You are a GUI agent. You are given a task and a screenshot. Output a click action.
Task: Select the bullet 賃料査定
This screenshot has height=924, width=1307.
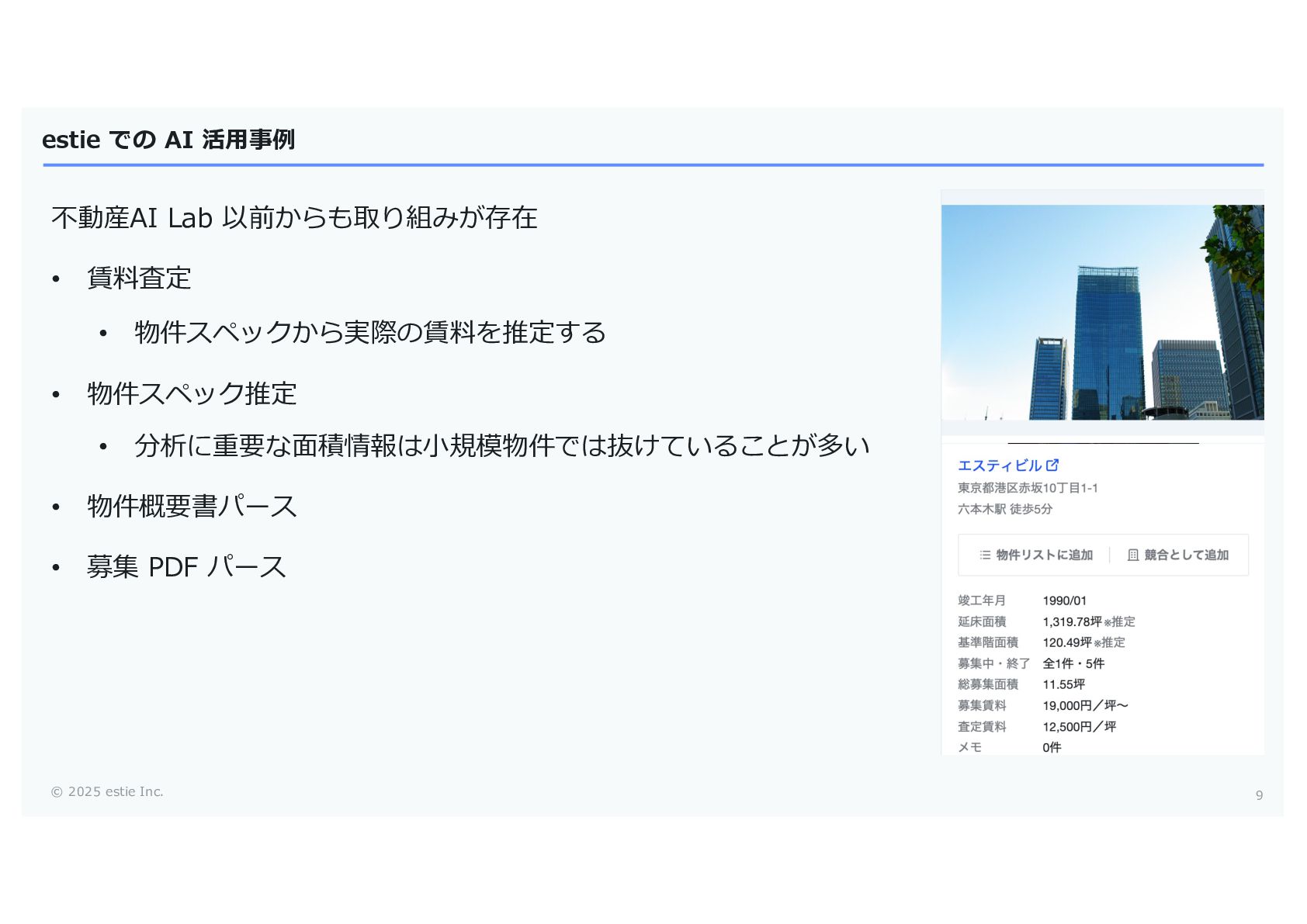[x=139, y=278]
